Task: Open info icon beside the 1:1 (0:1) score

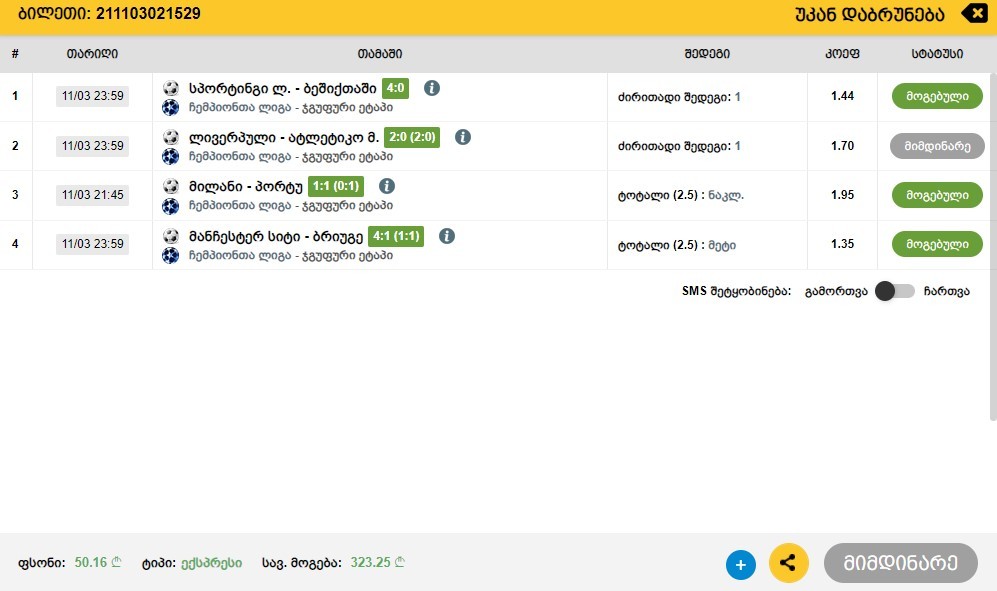Action: [387, 186]
